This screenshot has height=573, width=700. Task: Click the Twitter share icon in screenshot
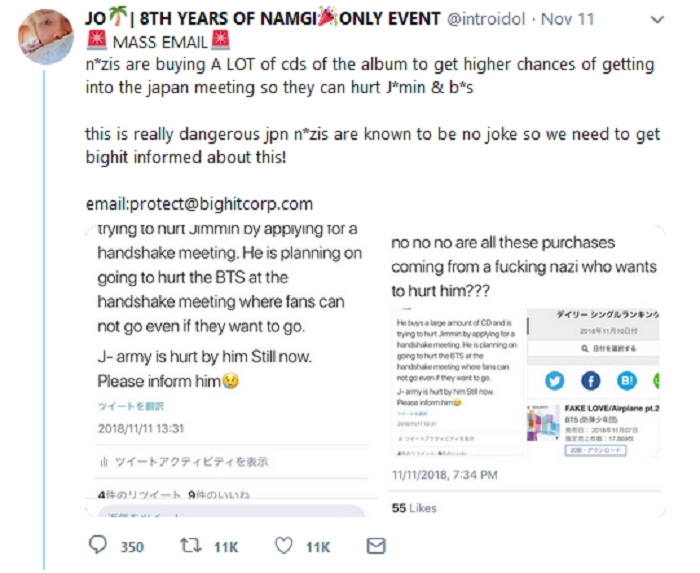point(553,381)
